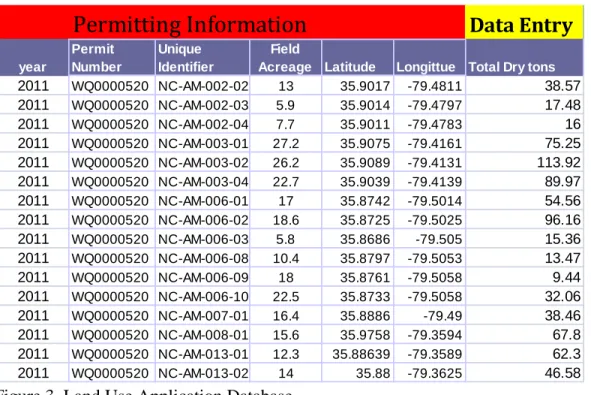Select latitude cell 35.88639
591x395 pixels.
[357, 354]
